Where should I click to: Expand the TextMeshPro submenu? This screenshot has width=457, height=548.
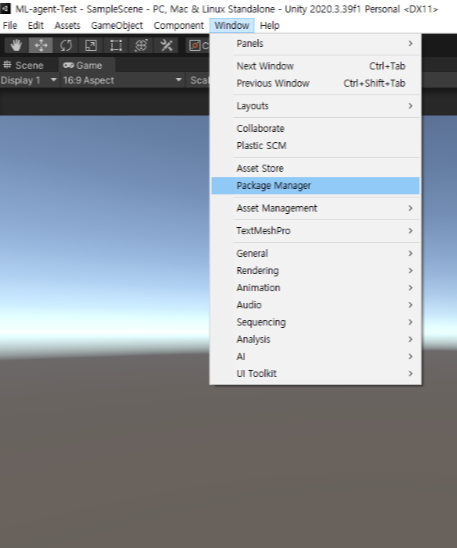(x=315, y=231)
